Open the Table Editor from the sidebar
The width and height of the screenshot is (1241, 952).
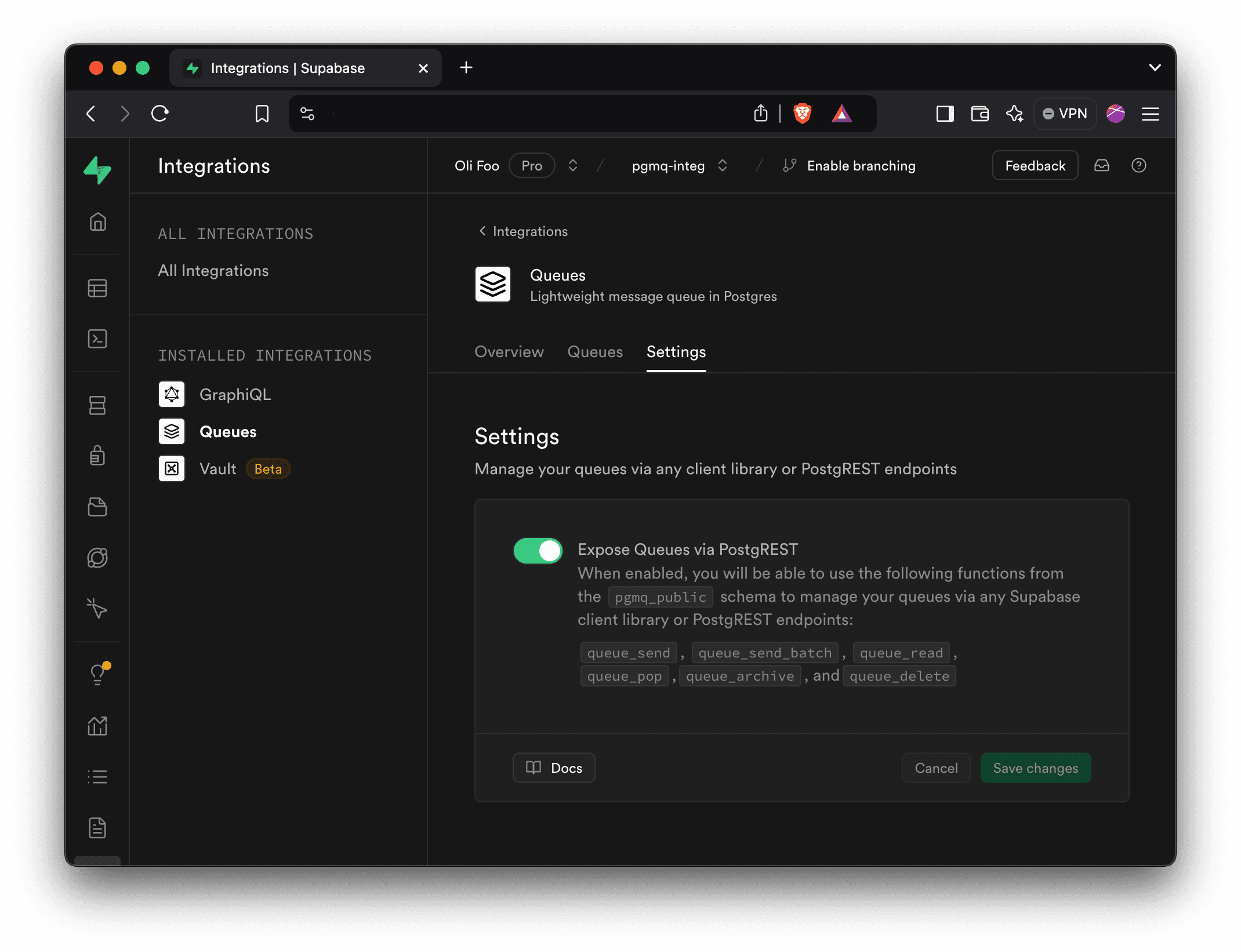(97, 288)
